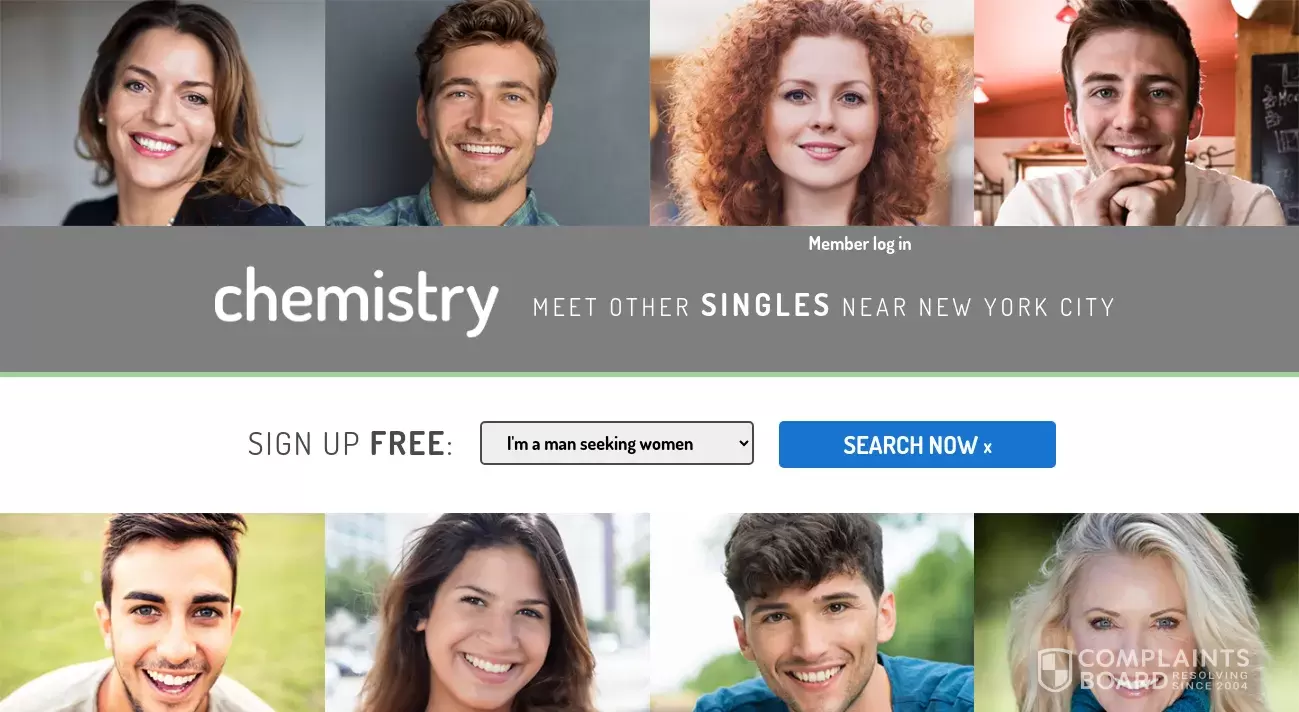Click the MEET OTHER SINGLES NEAR NEW YORK CITY tagline
The width and height of the screenshot is (1299, 712).
click(x=824, y=306)
